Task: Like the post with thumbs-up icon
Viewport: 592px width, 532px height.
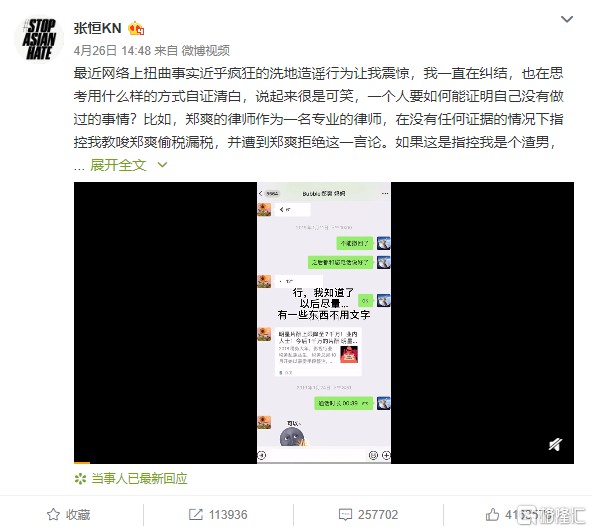Action: coord(492,514)
